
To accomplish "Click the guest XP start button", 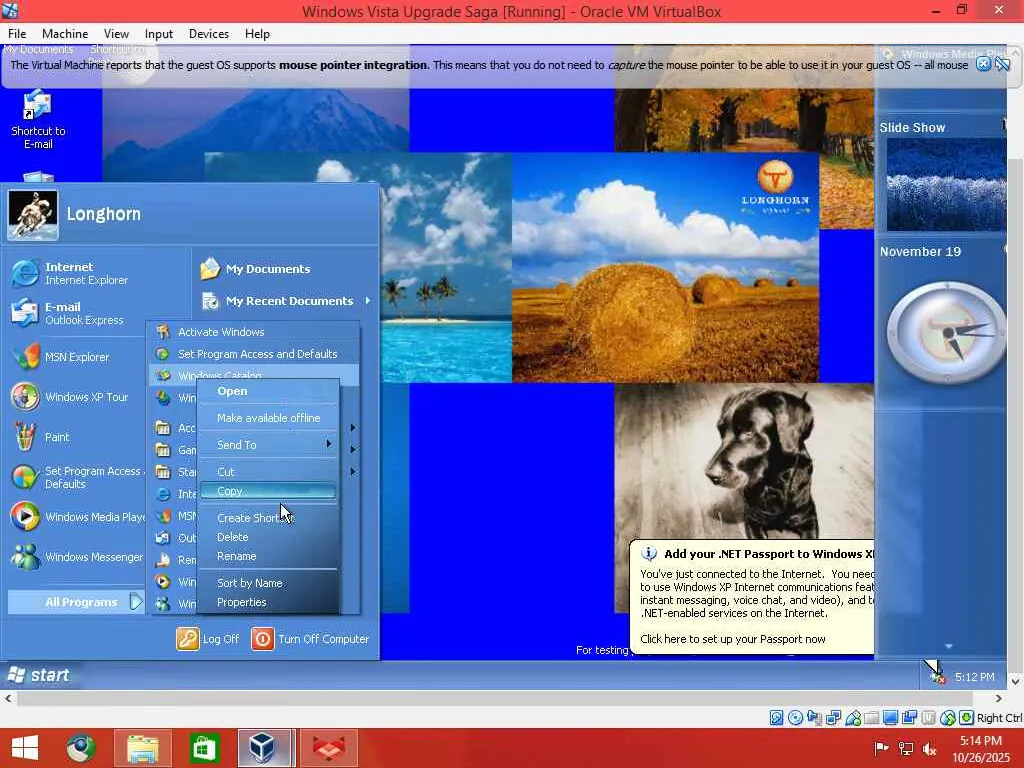I will point(39,675).
